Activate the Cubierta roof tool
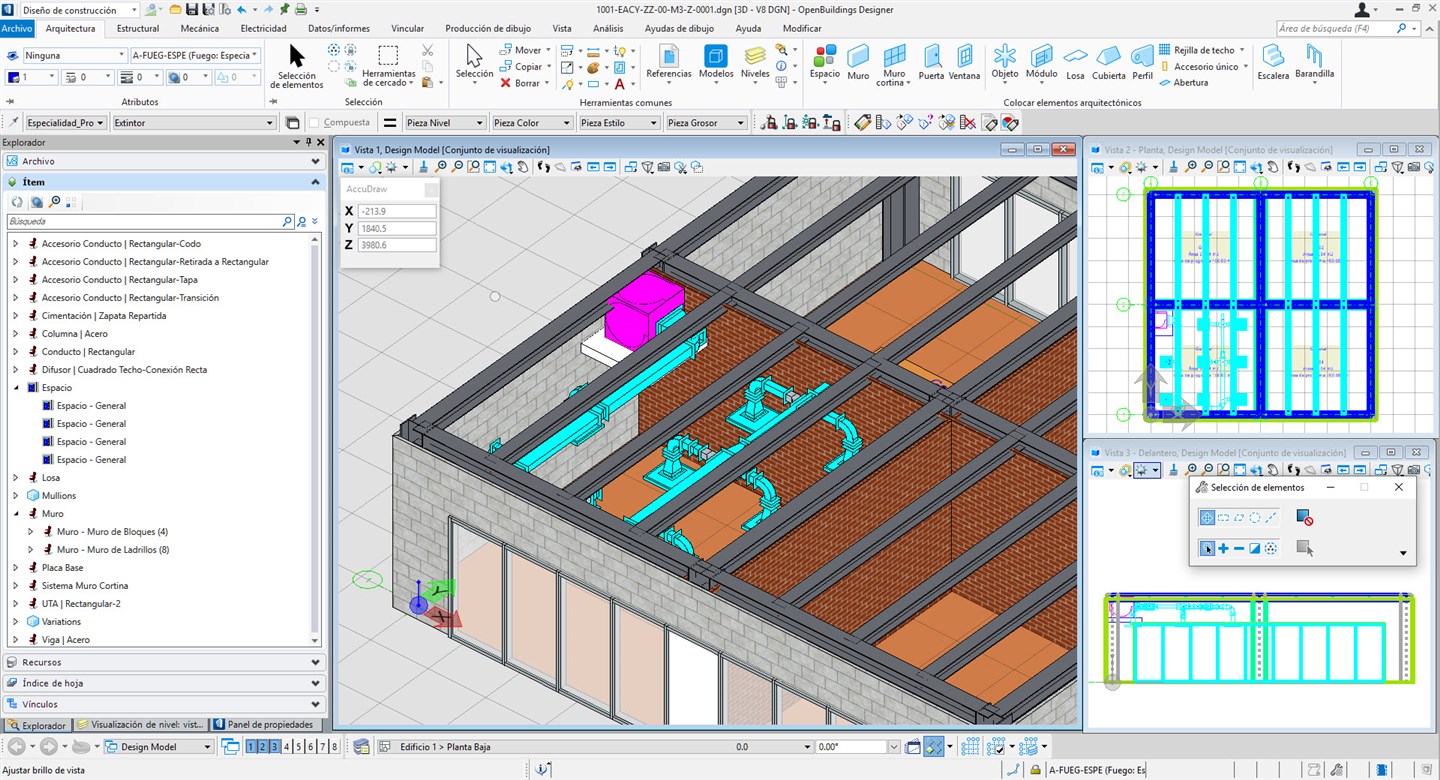This screenshot has width=1440, height=780. pyautogui.click(x=1108, y=62)
